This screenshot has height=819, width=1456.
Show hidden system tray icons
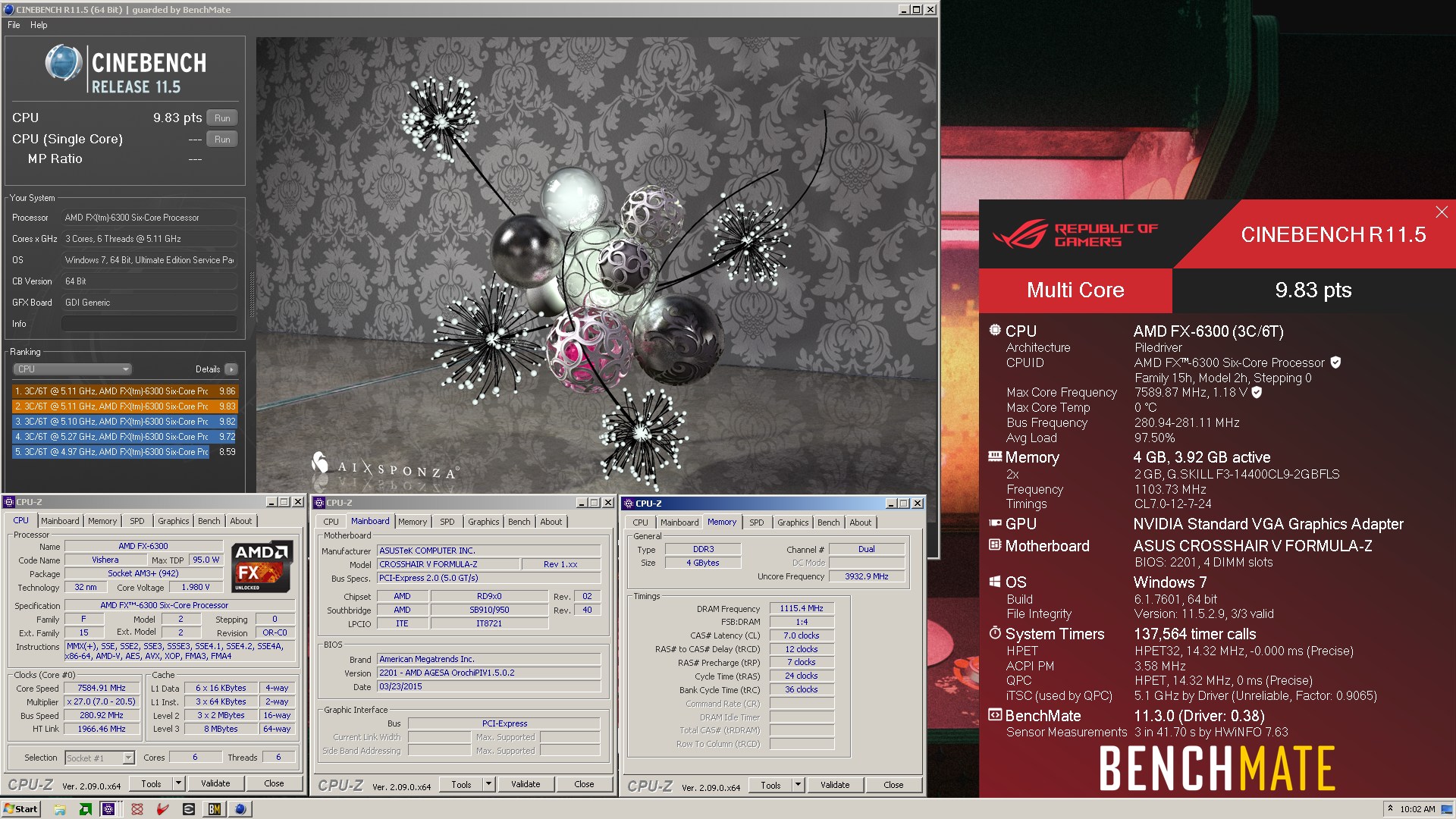tap(1390, 808)
